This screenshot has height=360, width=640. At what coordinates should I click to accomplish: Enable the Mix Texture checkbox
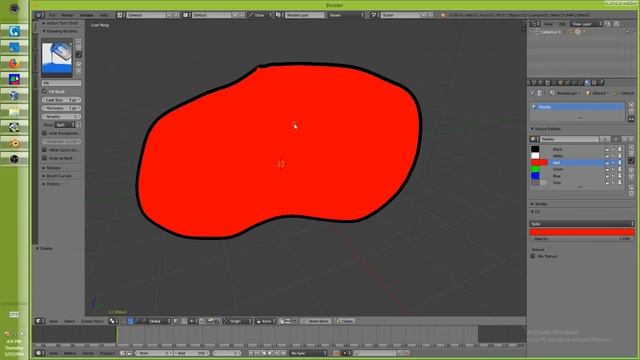(533, 256)
